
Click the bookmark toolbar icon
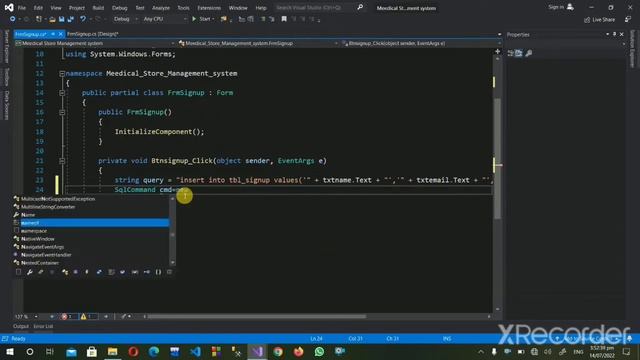click(284, 19)
